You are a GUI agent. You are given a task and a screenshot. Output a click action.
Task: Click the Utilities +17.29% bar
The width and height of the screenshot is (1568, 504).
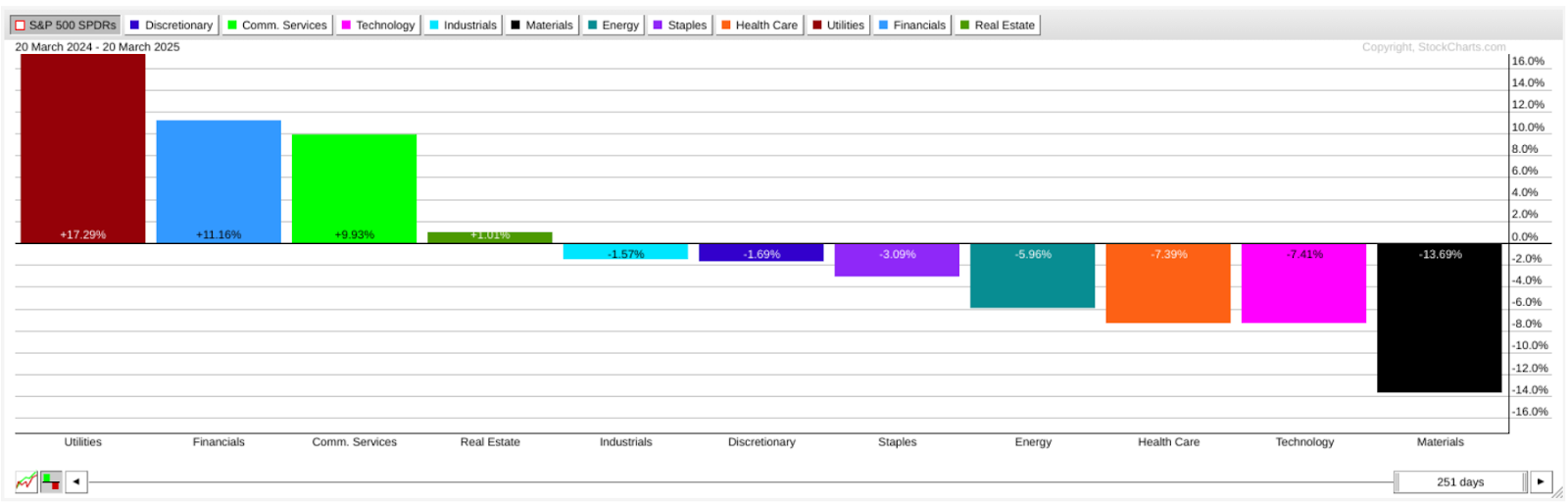tap(83, 147)
